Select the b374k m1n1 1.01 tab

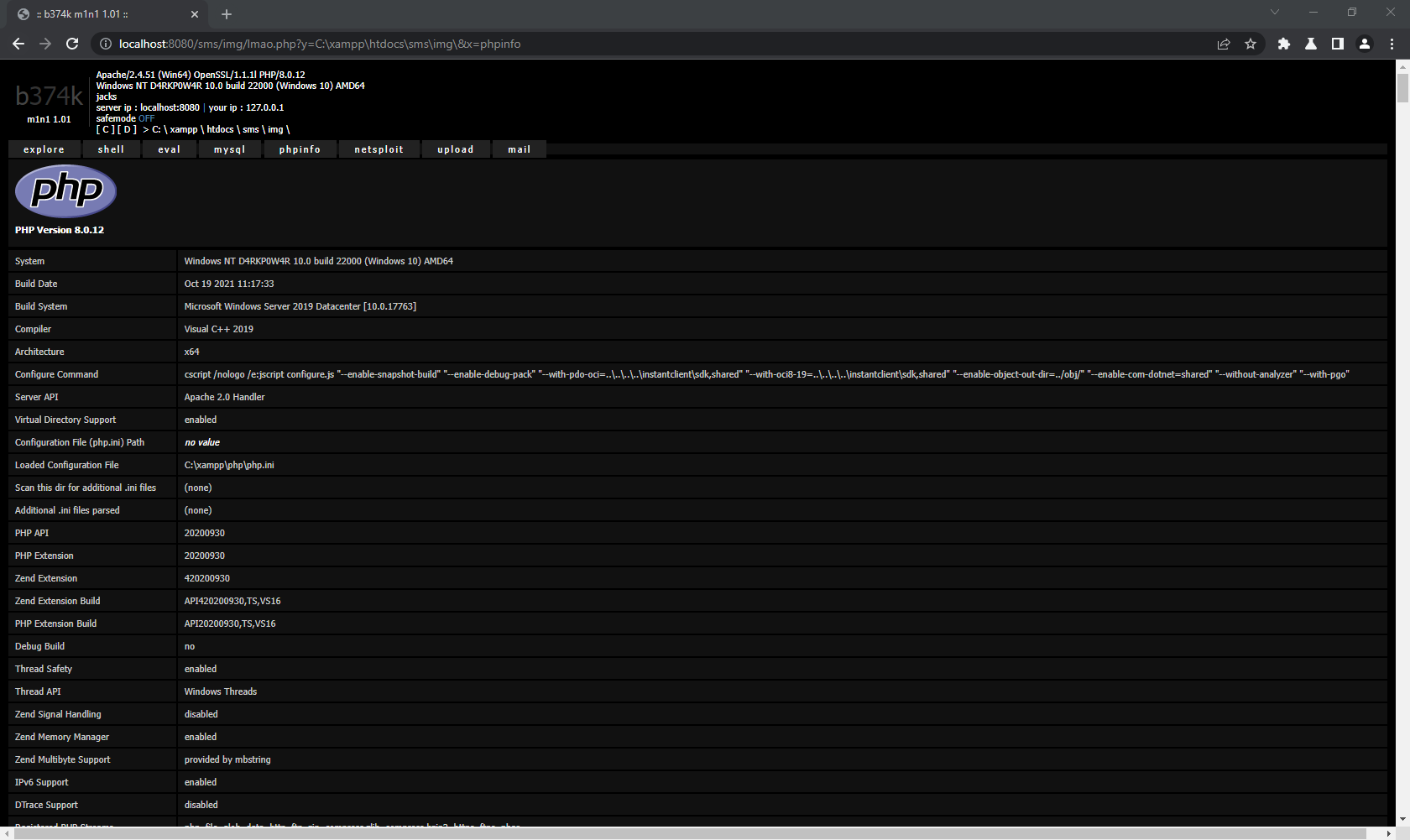(x=107, y=14)
